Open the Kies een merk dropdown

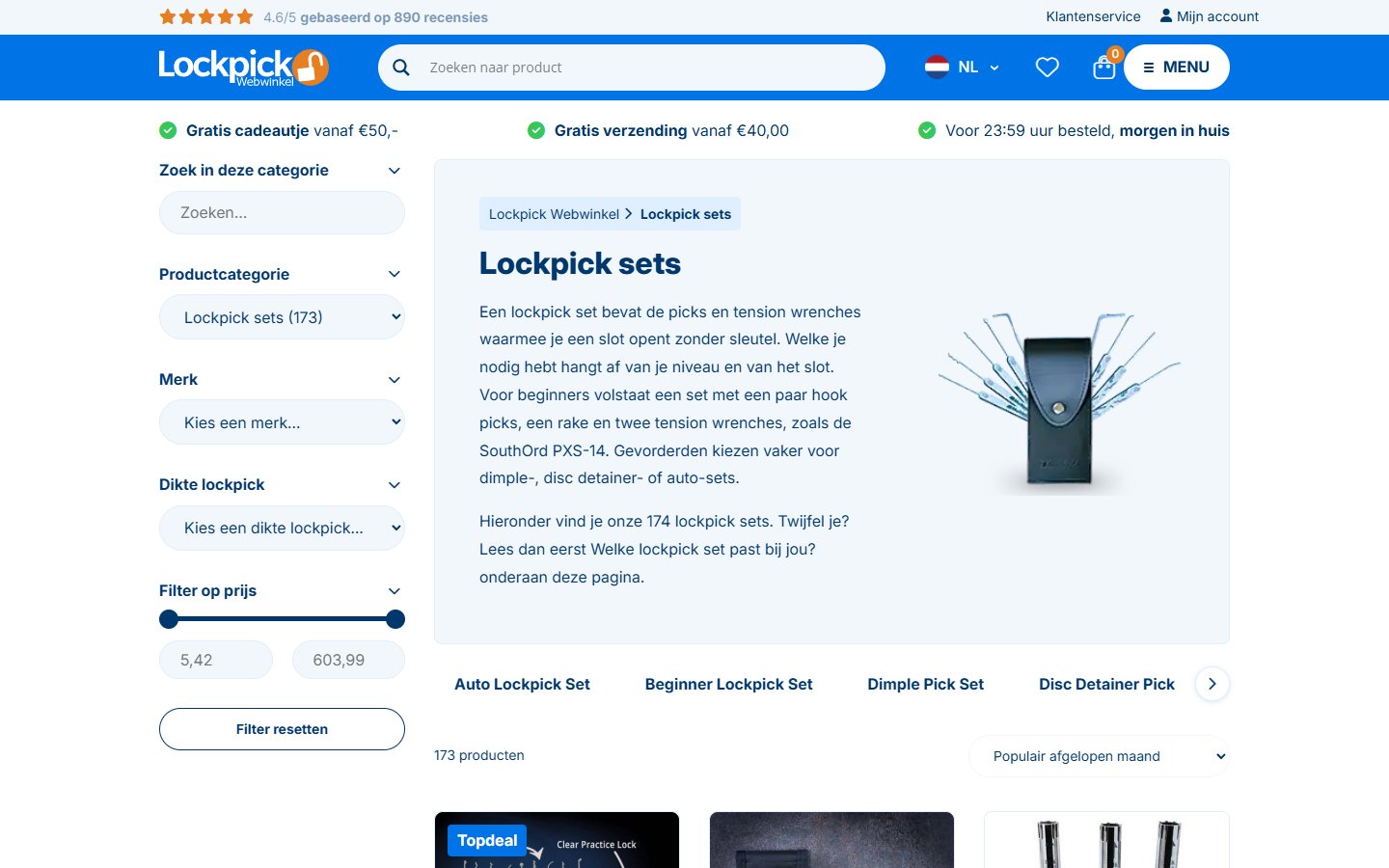pos(282,422)
